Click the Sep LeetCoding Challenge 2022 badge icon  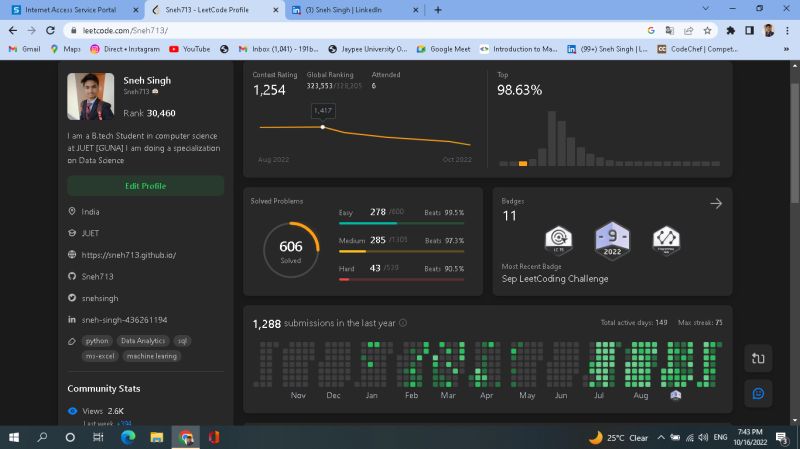[612, 240]
